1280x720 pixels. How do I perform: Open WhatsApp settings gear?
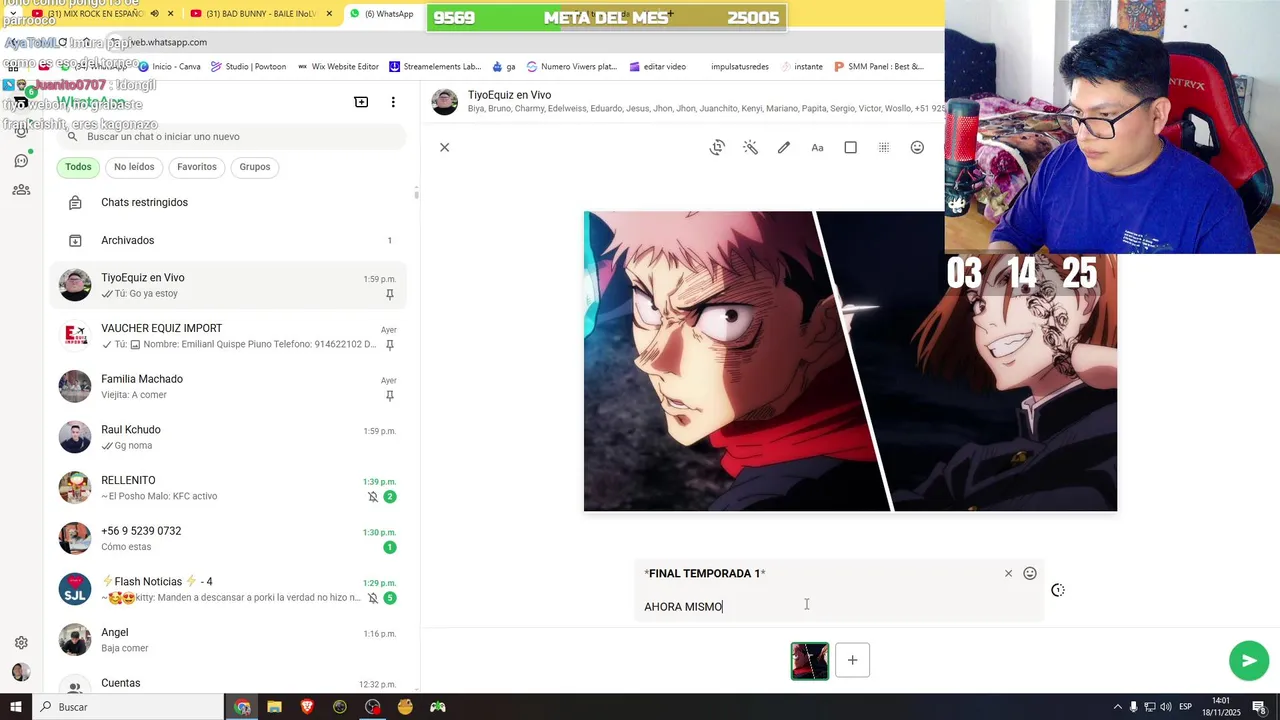tap(21, 643)
